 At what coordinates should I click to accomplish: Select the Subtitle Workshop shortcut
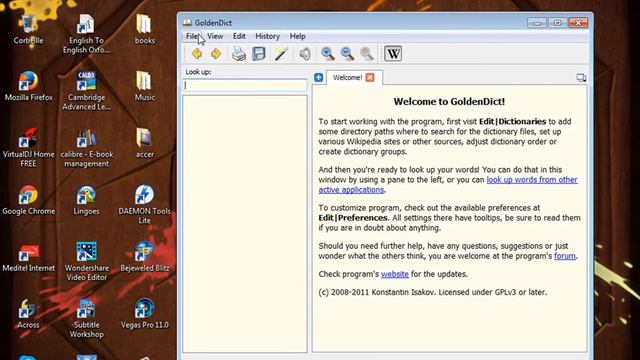coord(86,318)
